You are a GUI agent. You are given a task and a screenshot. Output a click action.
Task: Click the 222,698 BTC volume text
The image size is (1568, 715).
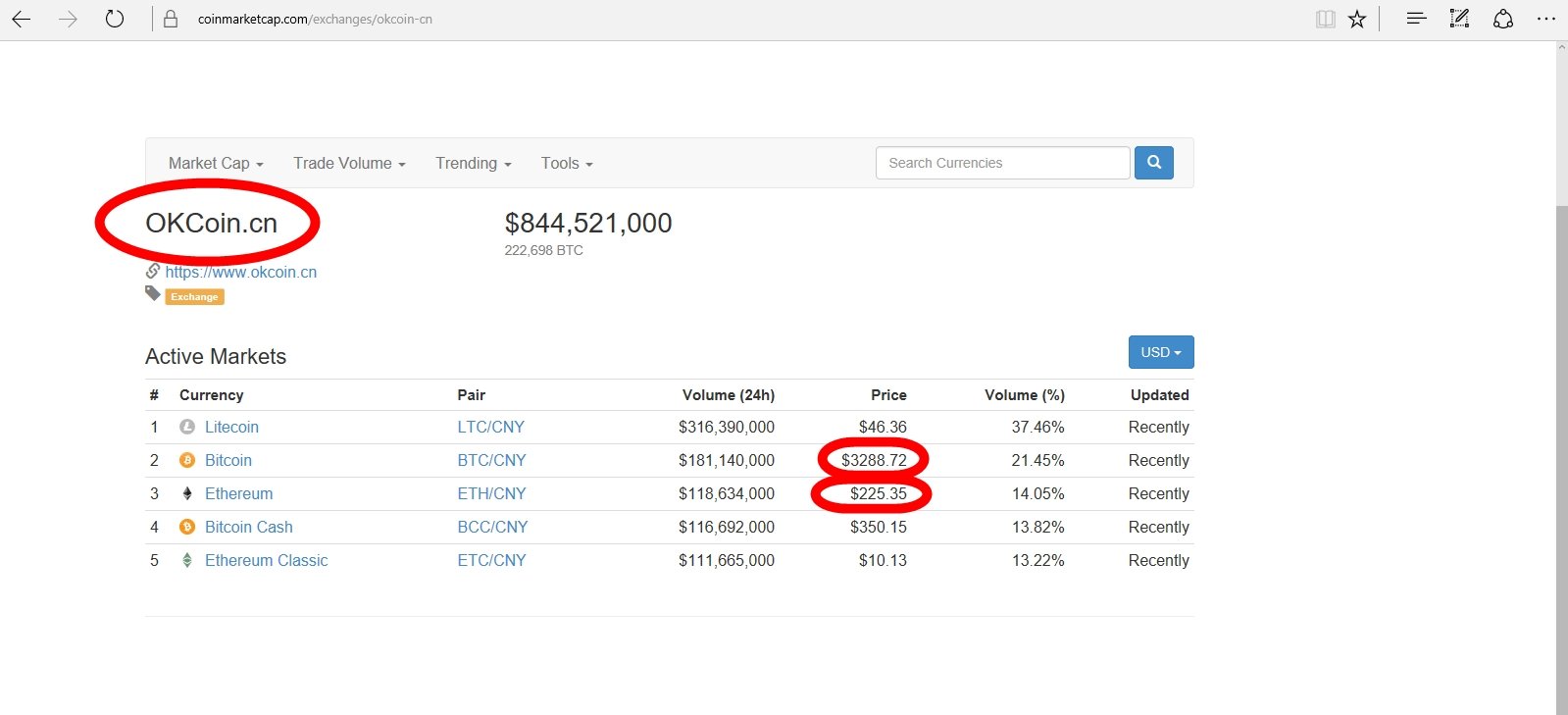[544, 250]
